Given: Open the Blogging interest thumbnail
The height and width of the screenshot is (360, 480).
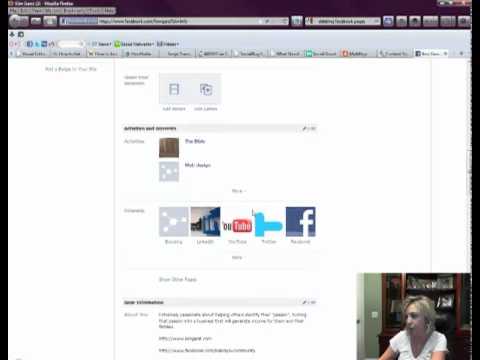Looking at the screenshot, I should click(x=174, y=222).
